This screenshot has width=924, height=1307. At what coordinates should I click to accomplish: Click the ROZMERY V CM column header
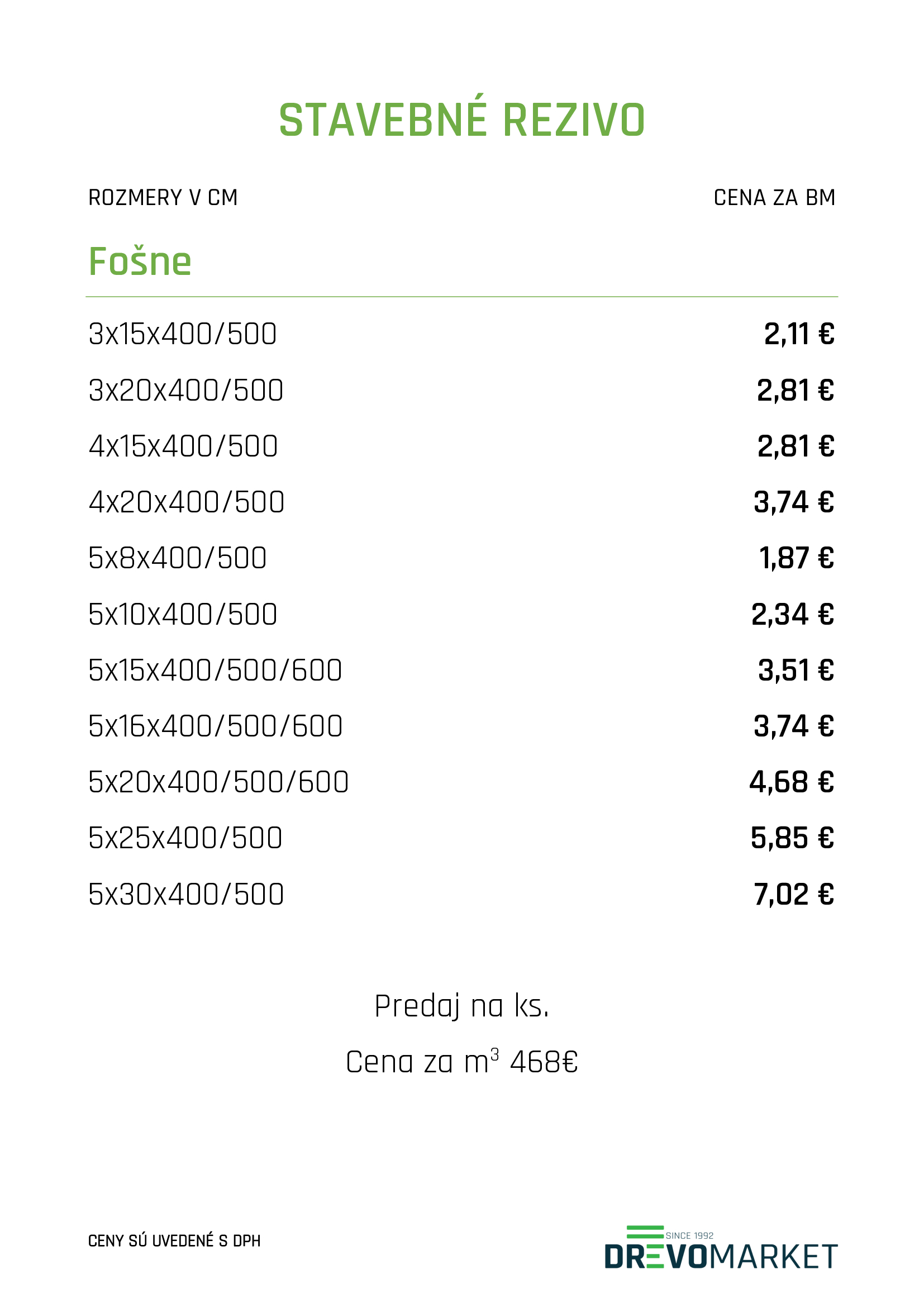click(x=163, y=197)
